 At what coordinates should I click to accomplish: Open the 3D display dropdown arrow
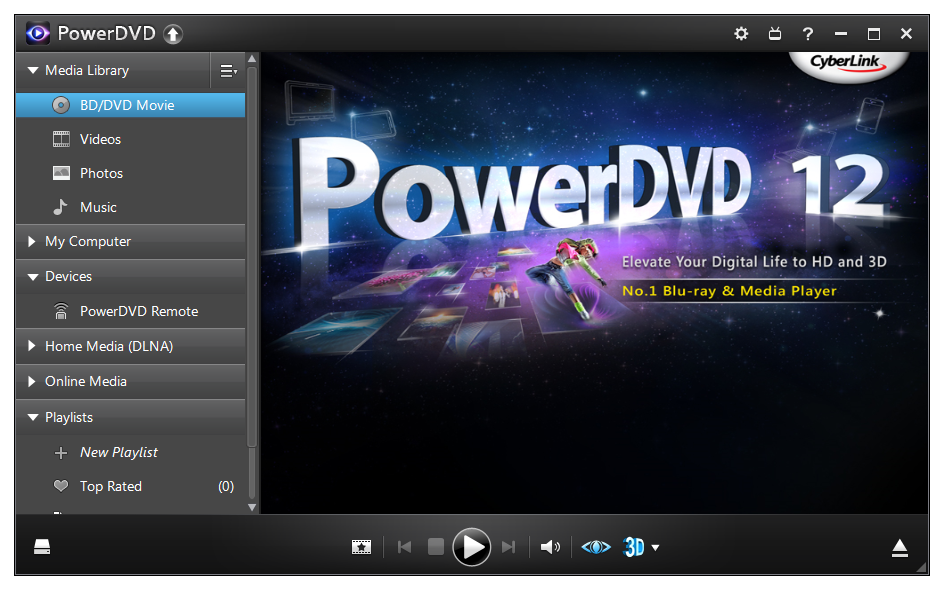(656, 548)
